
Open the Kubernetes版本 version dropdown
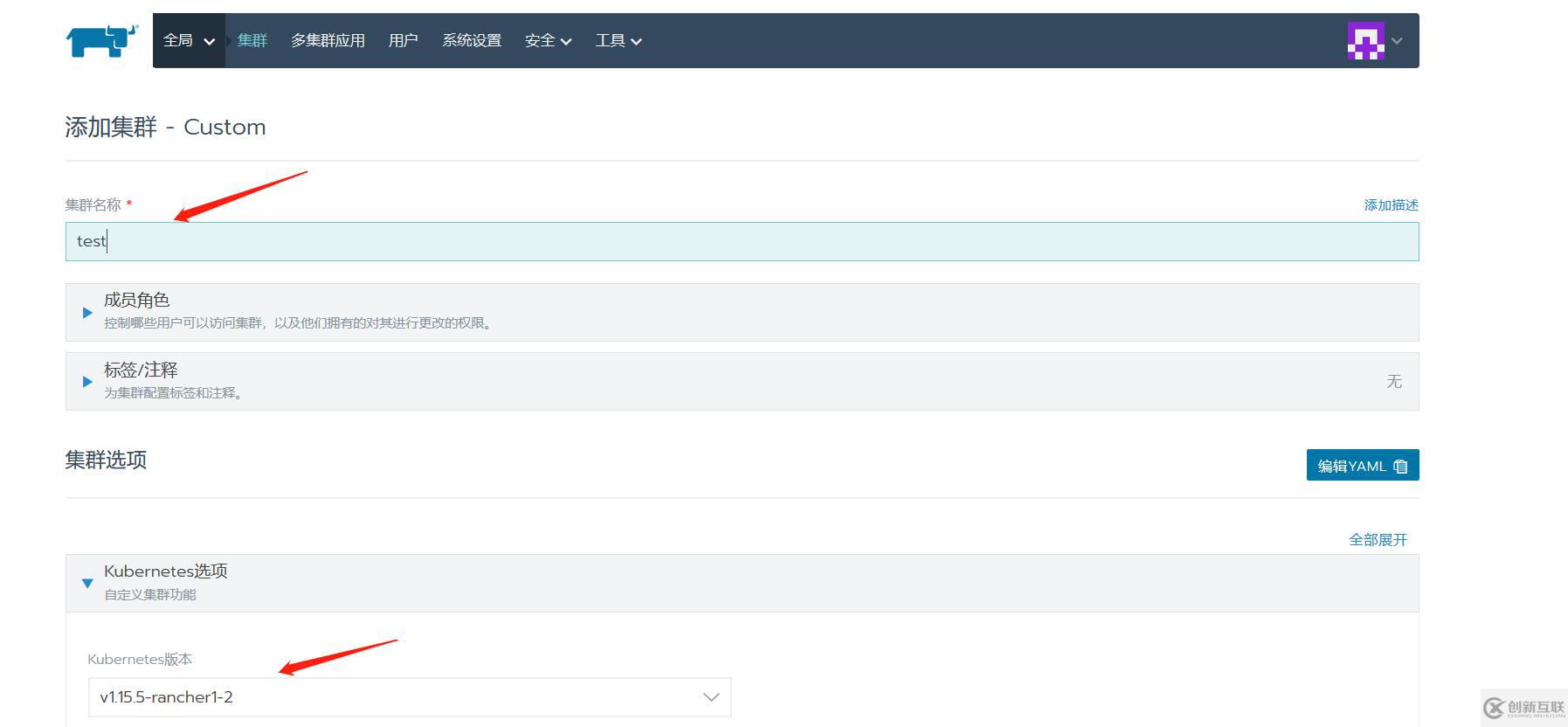410,697
